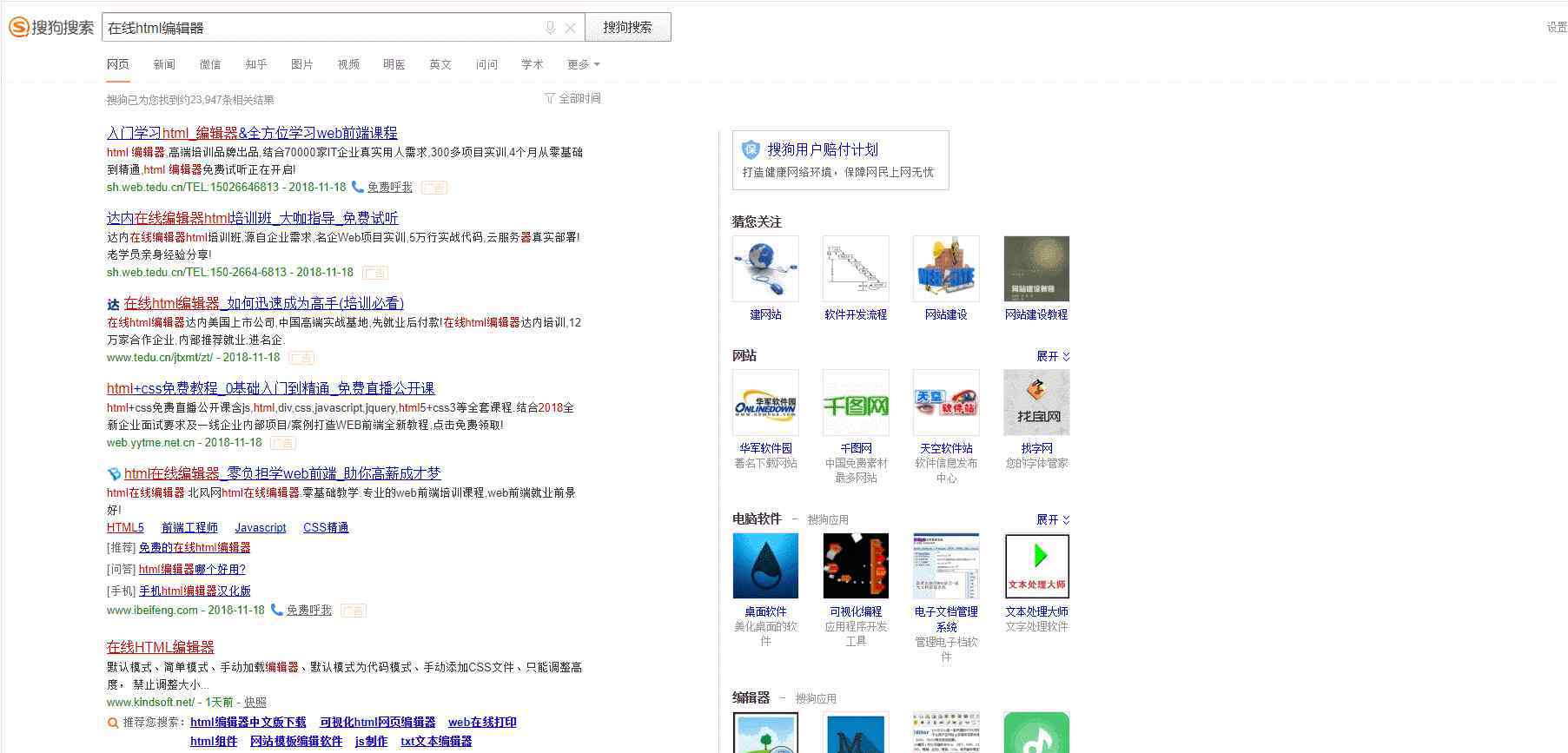This screenshot has width=1568, height=753.
Task: Open result 入门学习html_编辑器&全方位学习web前端课程
Action: tap(252, 133)
